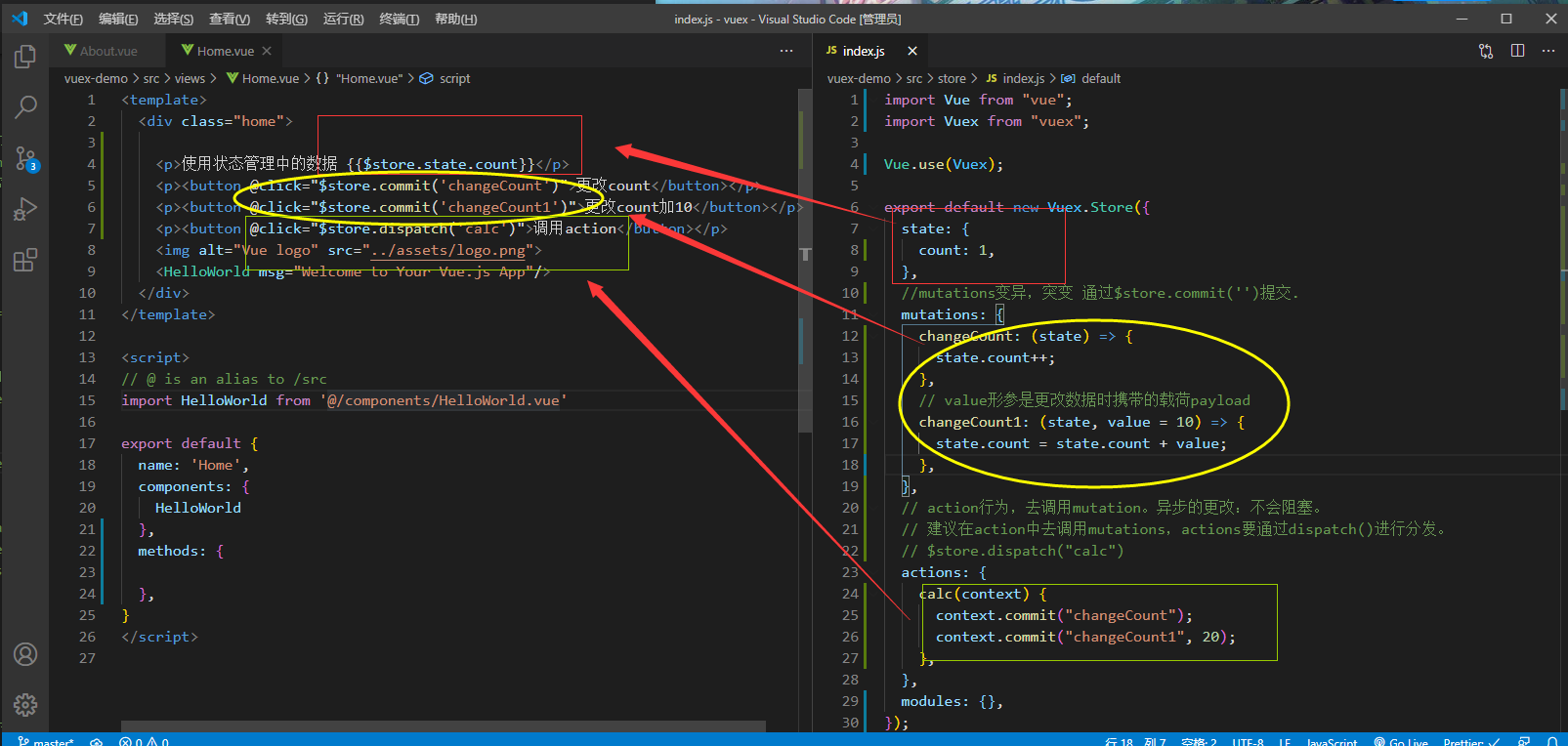Click 'modules: {},' line in index.js
Screen dimensions: 1568x746
[952, 701]
